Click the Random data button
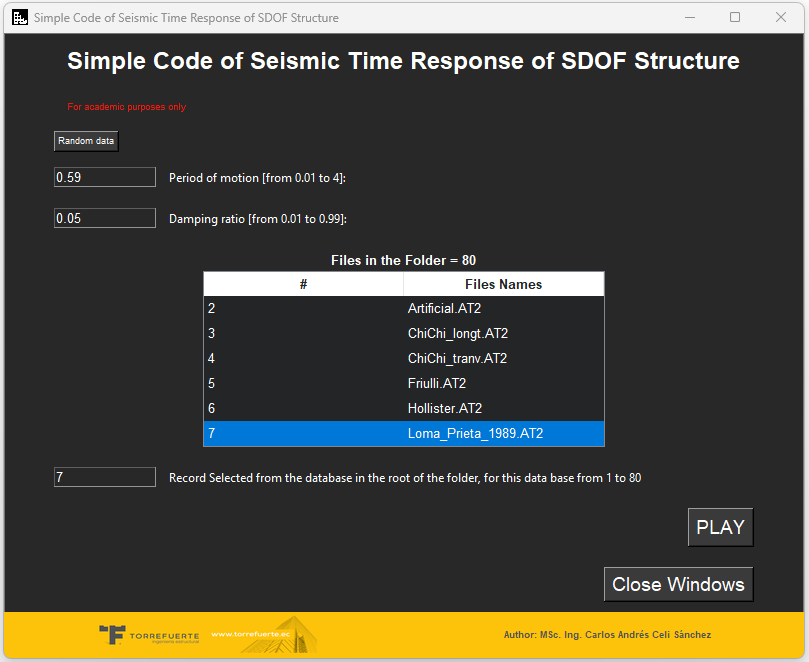 point(85,140)
